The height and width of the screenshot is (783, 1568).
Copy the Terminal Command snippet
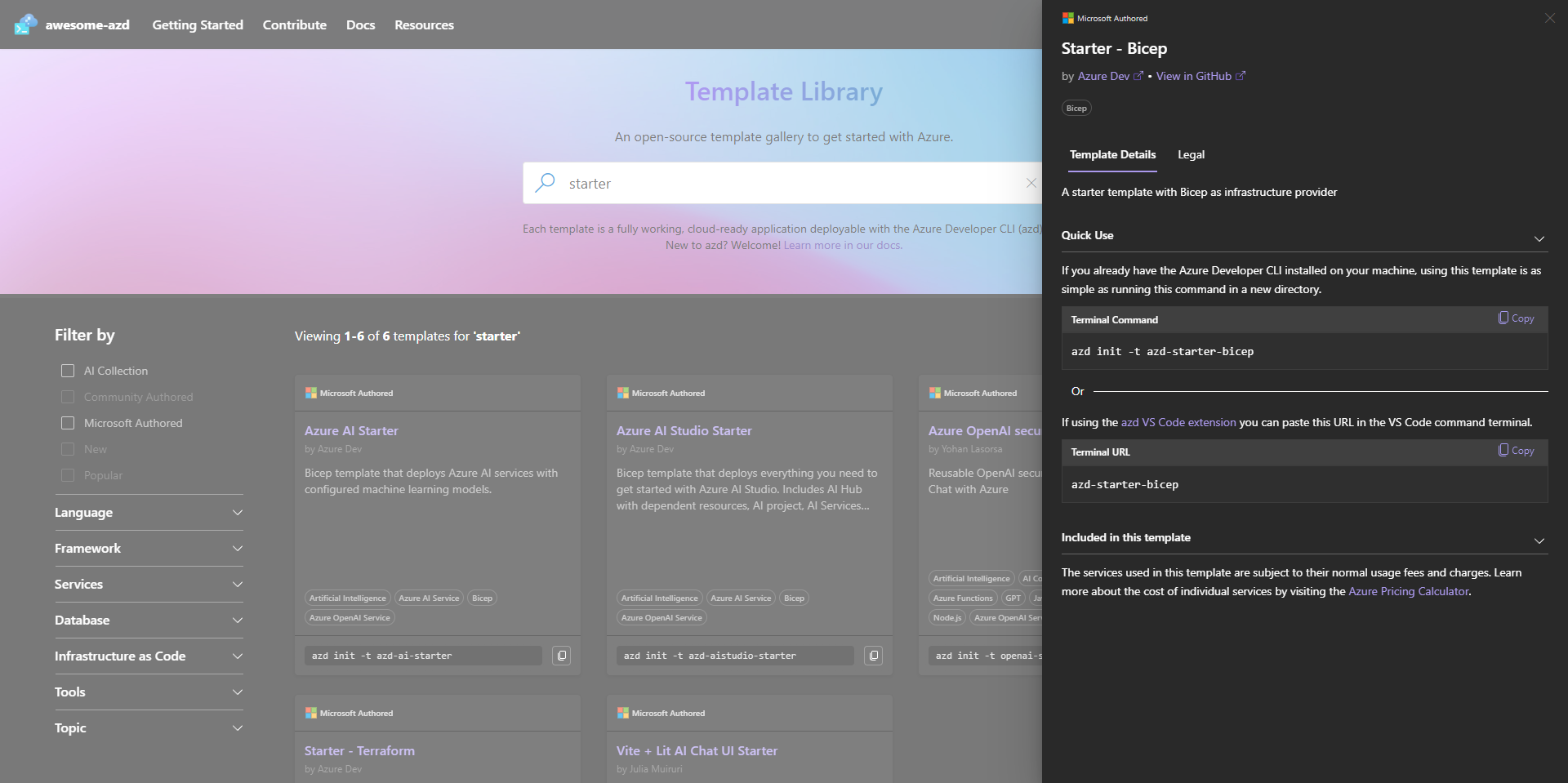click(x=1516, y=318)
